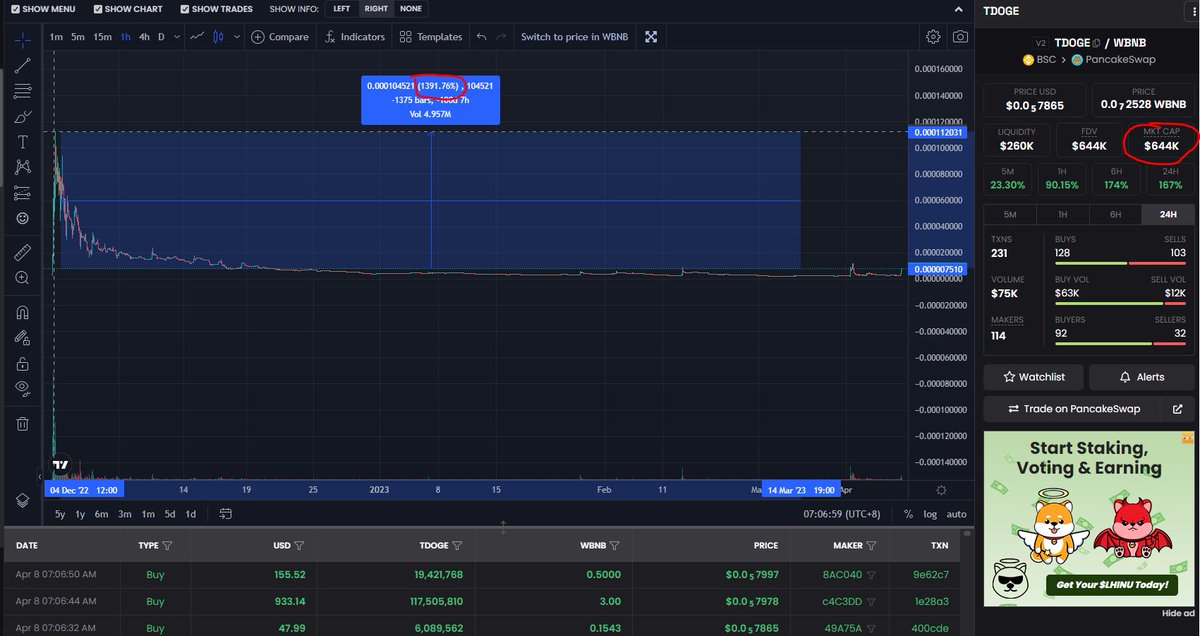Toggle log scale on price axis
Image resolution: width=1200 pixels, height=636 pixels.
[930, 514]
